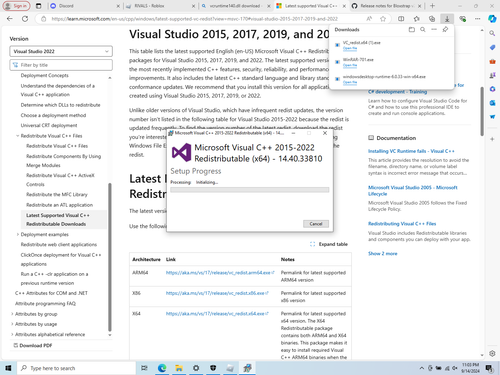Search downloads with the magnifier icon
The image size is (500, 375).
(x=423, y=30)
